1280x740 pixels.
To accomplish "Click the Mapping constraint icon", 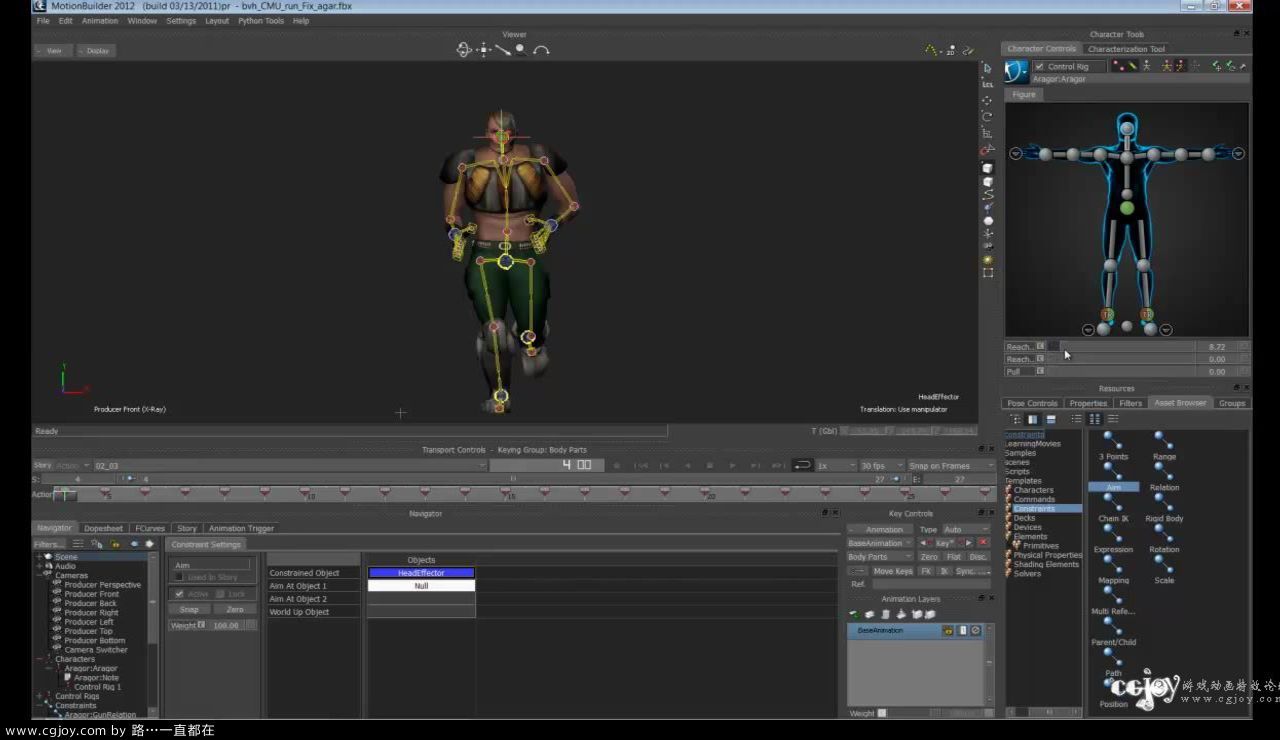I will (1113, 565).
